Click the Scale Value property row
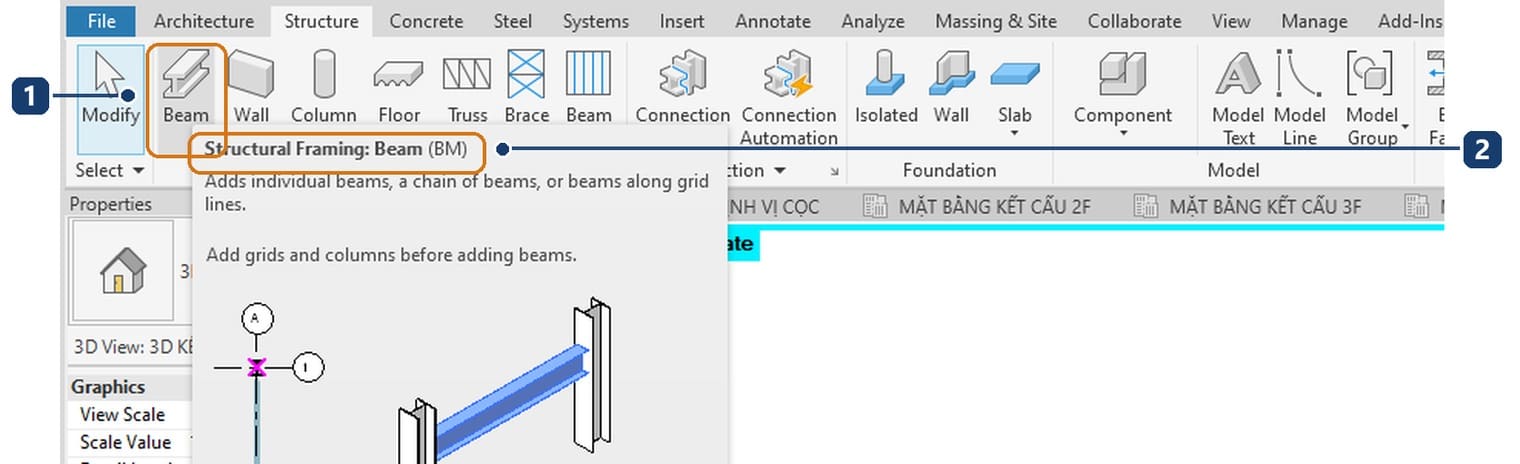1520x464 pixels. tap(129, 442)
